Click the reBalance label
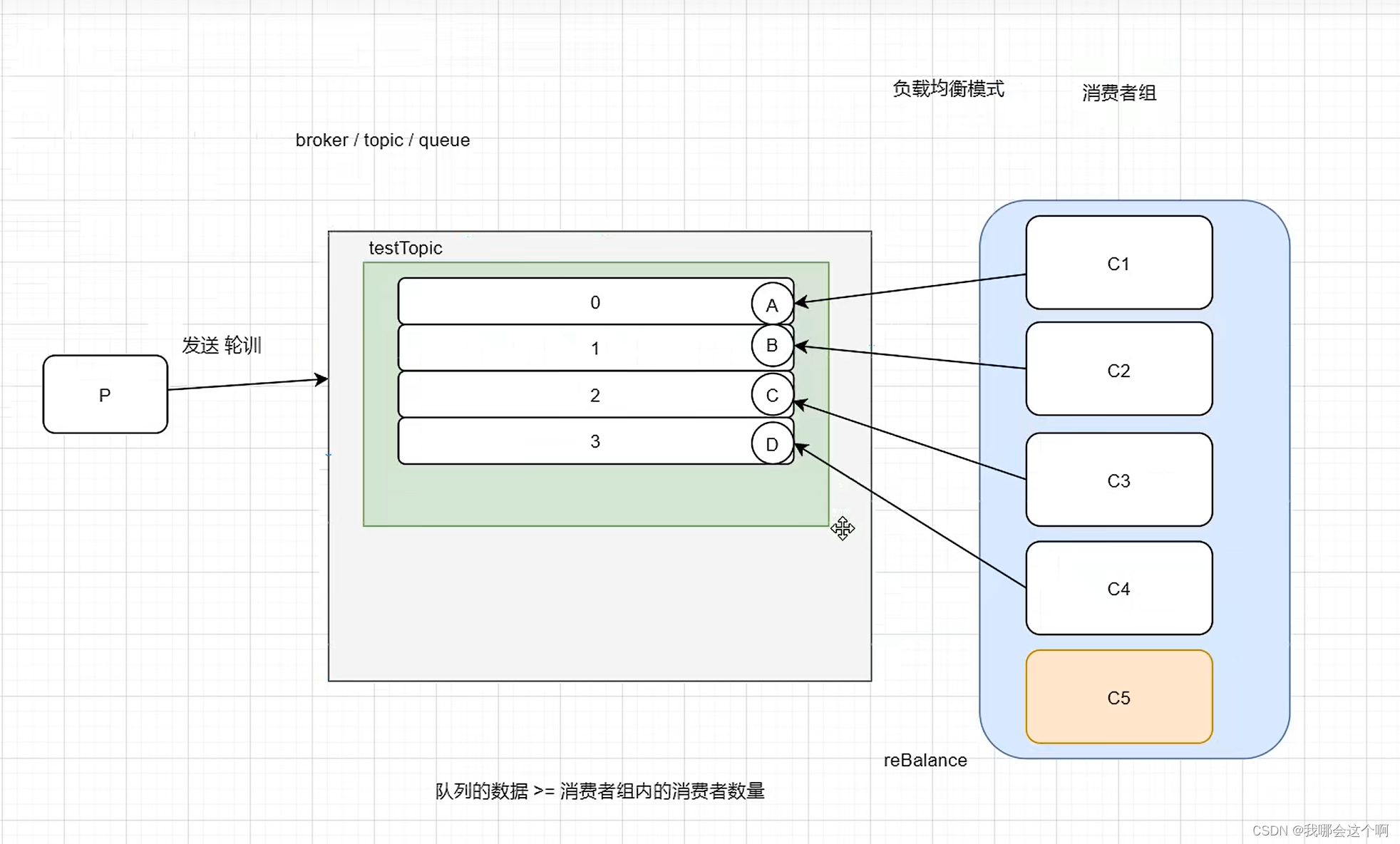This screenshot has width=1400, height=844. tap(925, 760)
